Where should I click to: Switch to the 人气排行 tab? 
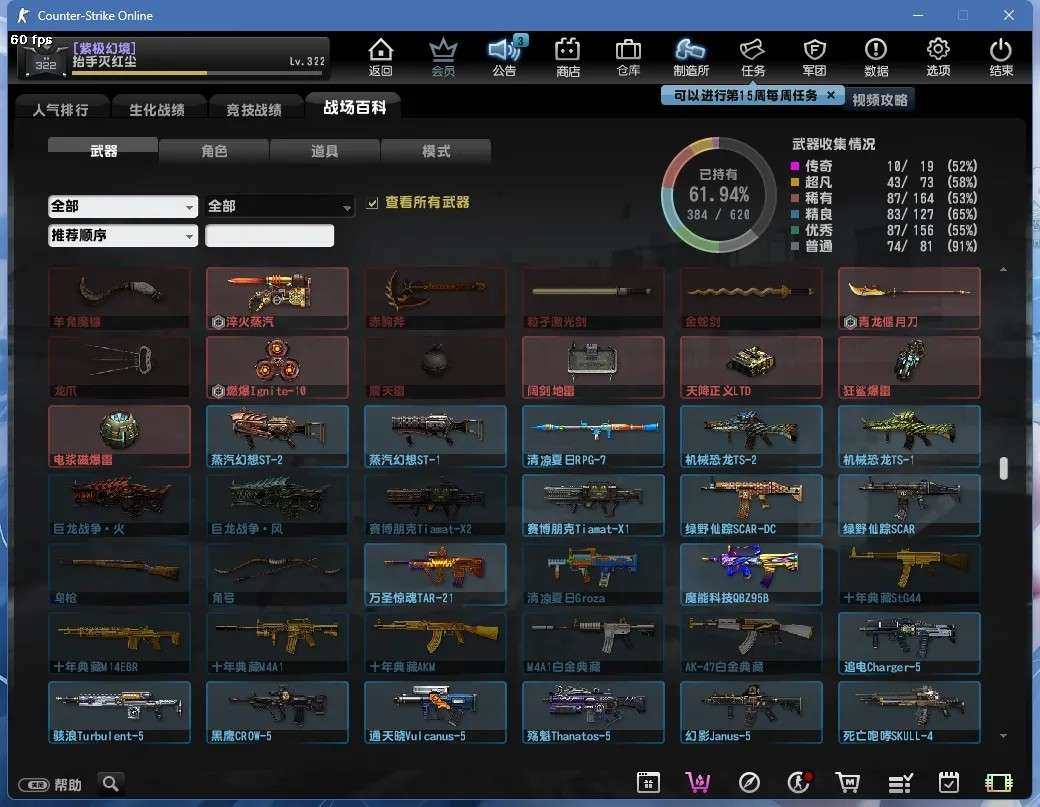click(61, 109)
